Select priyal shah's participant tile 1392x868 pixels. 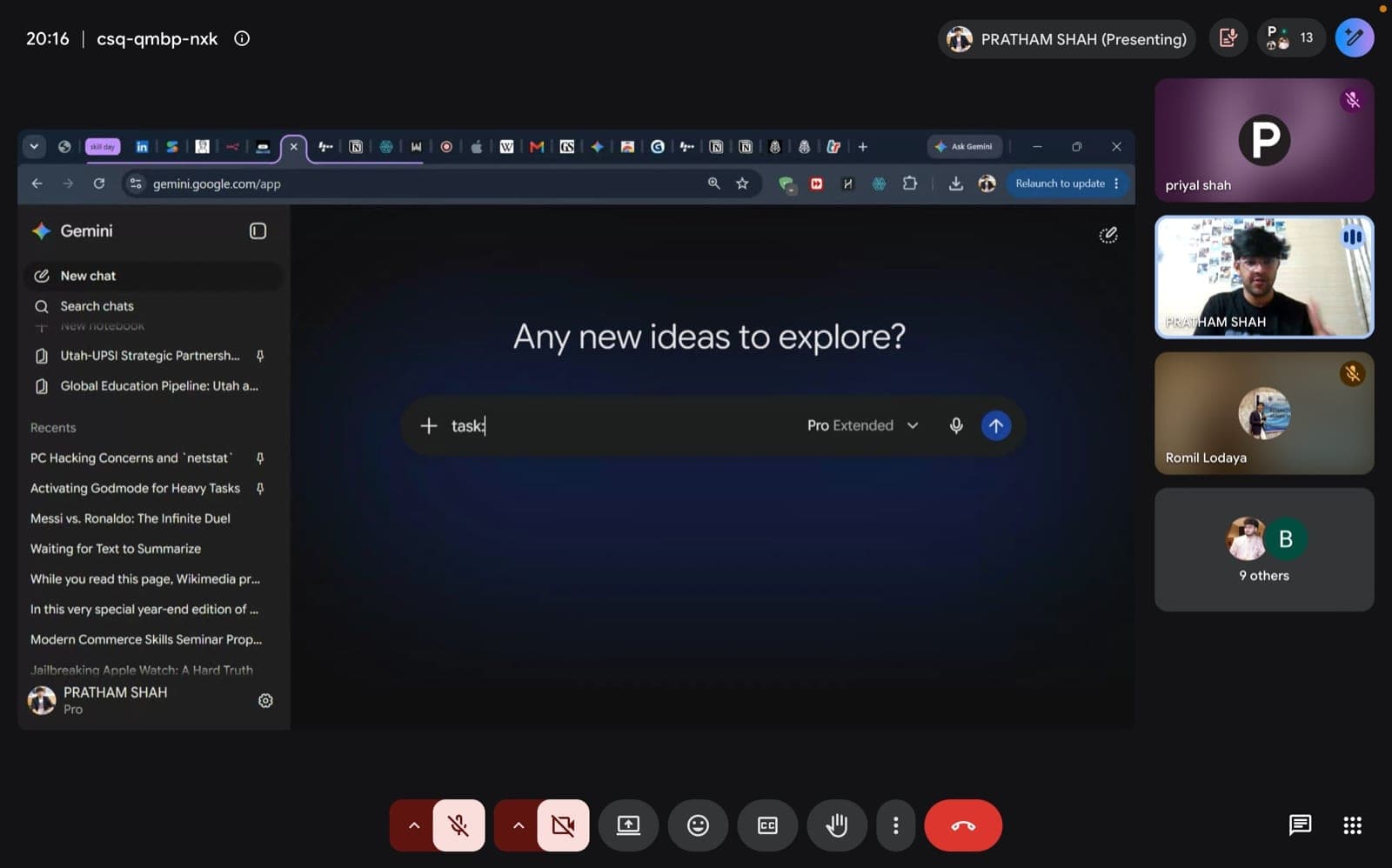pyautogui.click(x=1264, y=140)
